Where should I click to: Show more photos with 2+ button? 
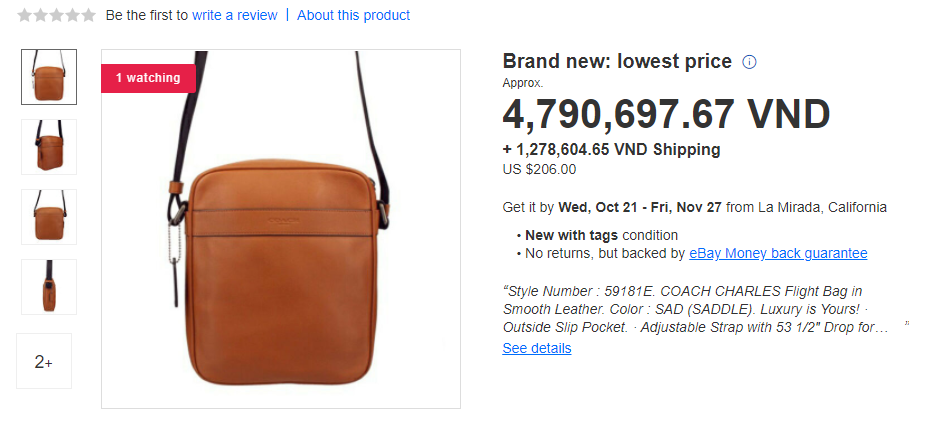44,361
